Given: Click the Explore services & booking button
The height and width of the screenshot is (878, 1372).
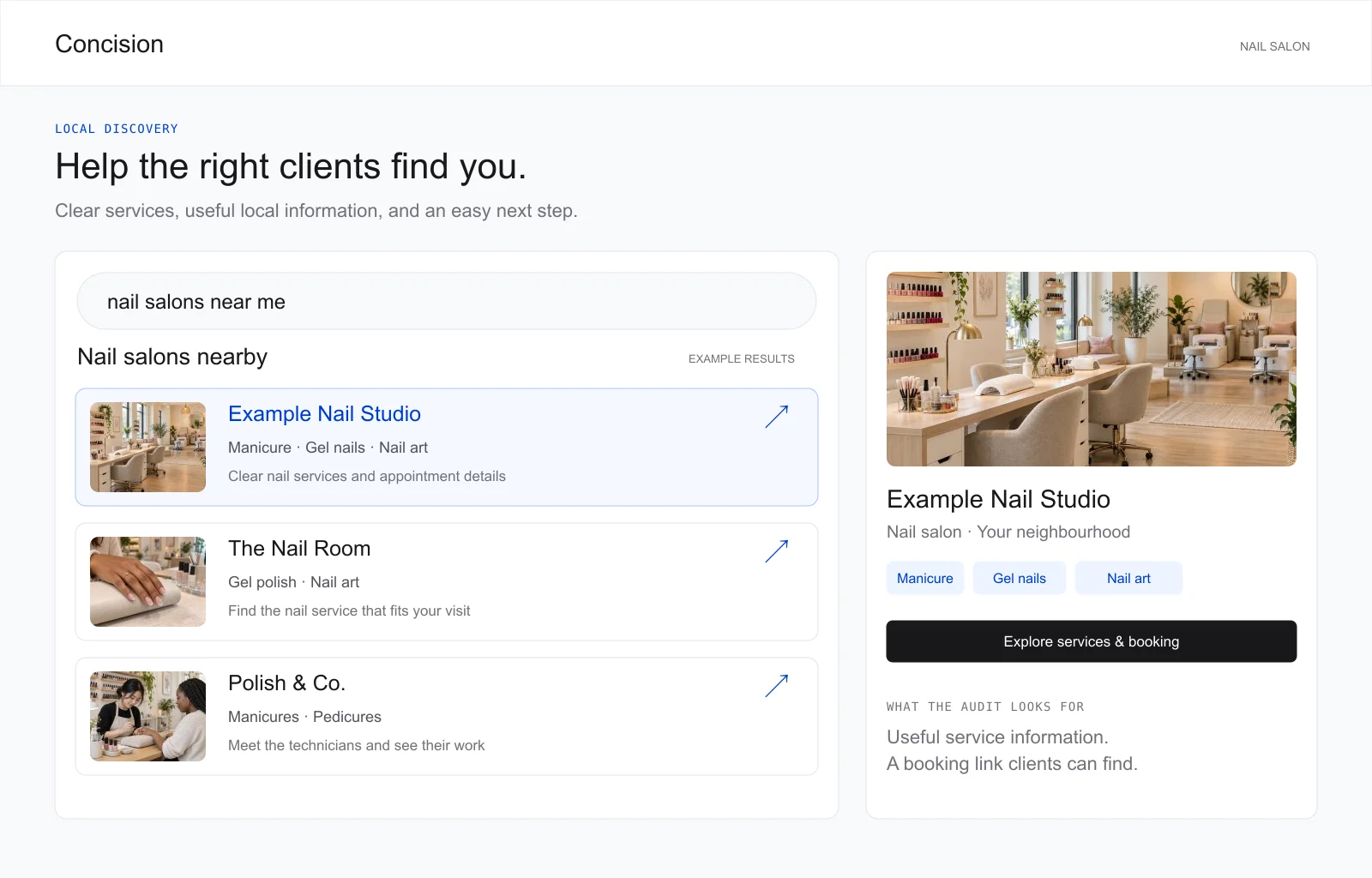Looking at the screenshot, I should pos(1091,641).
